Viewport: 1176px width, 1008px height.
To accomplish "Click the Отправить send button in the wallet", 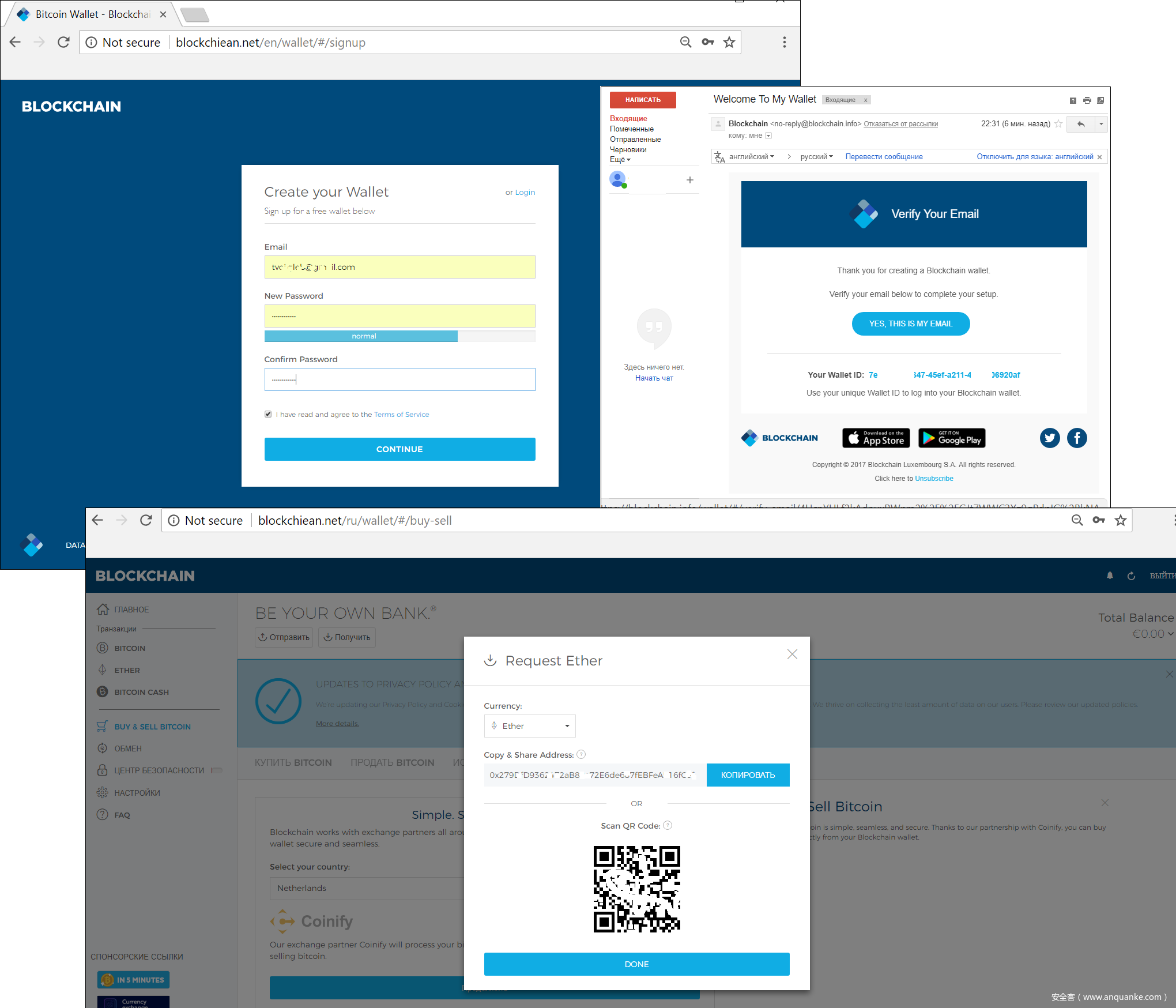I will pos(284,637).
